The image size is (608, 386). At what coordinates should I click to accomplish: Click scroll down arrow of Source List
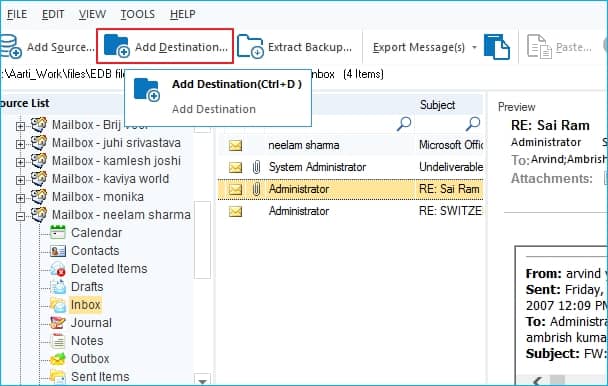click(202, 380)
